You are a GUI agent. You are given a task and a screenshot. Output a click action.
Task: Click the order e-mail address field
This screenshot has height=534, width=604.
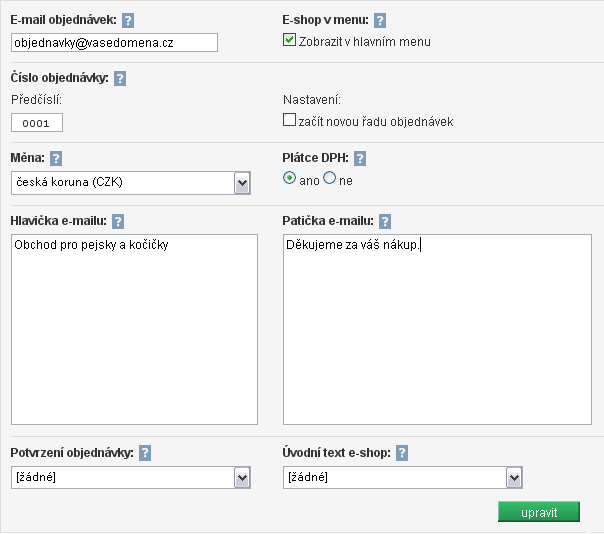[x=114, y=42]
